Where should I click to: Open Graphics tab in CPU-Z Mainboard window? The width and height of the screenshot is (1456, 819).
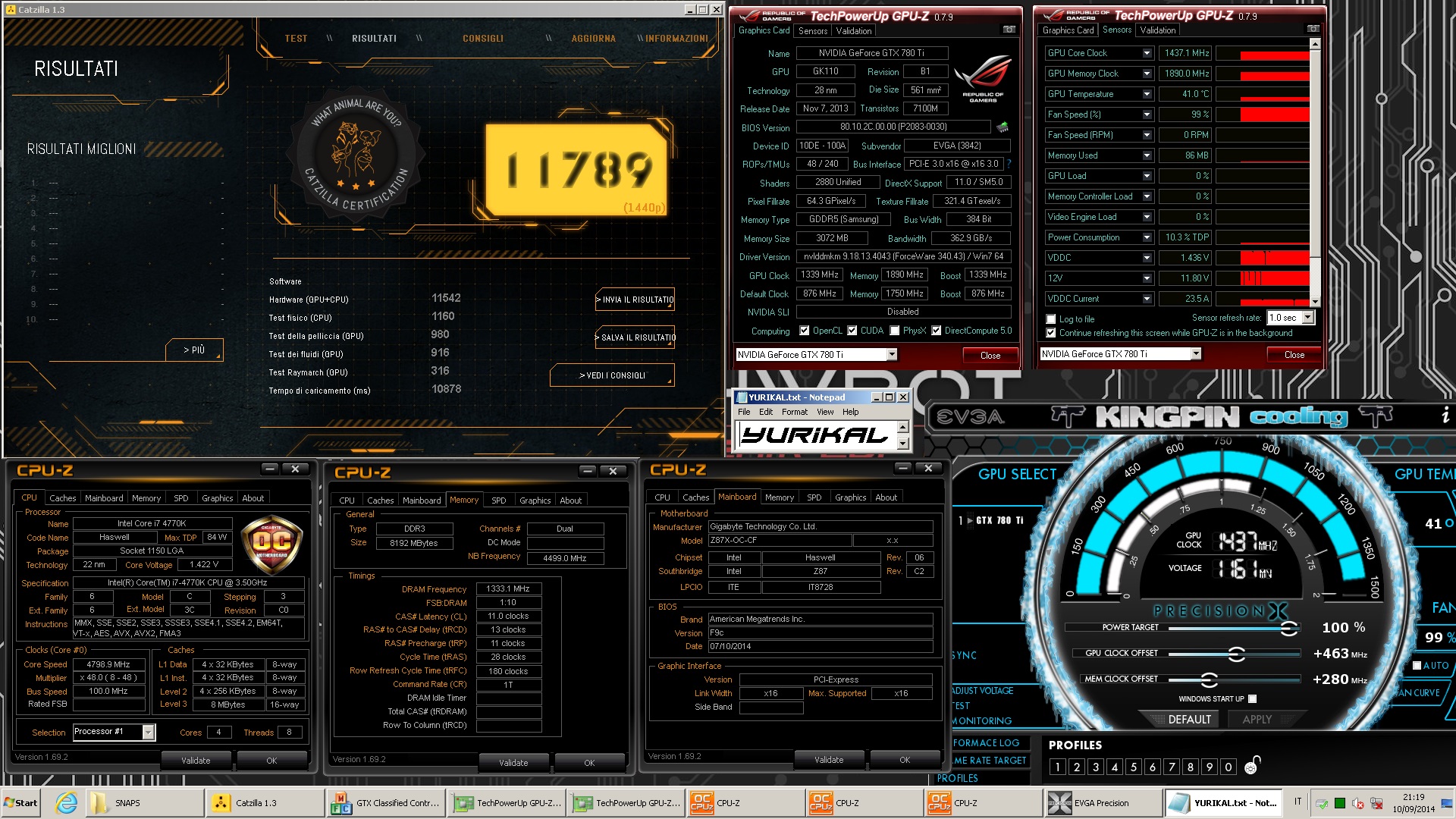(x=850, y=497)
